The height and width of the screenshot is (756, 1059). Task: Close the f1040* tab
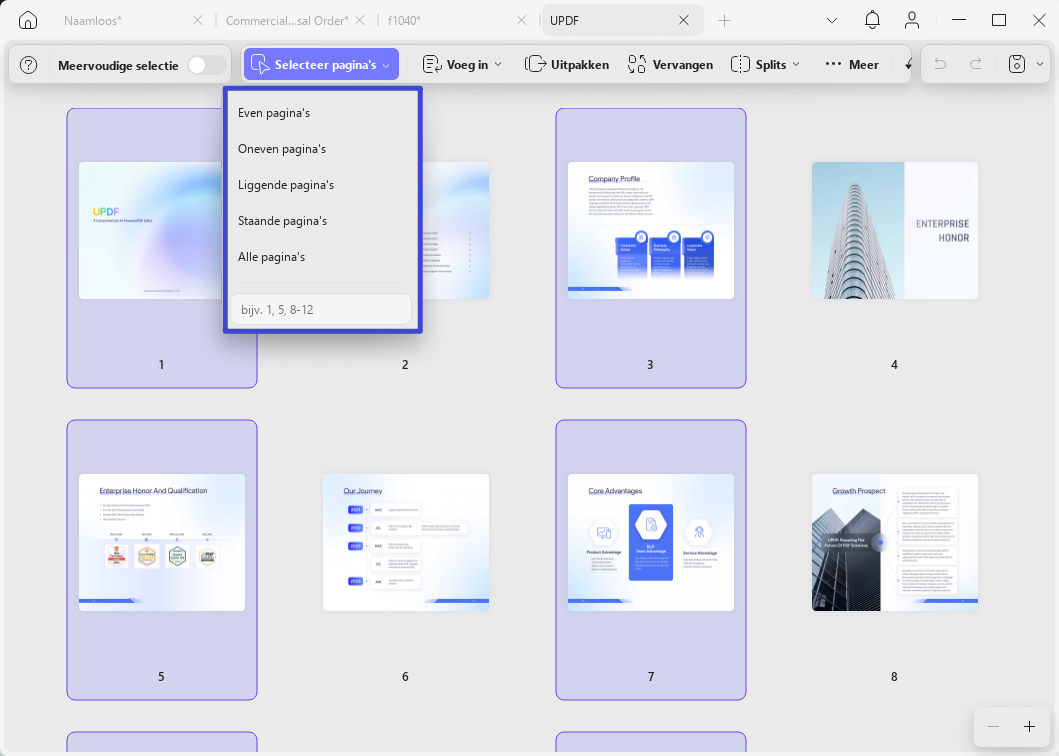pyautogui.click(x=521, y=20)
